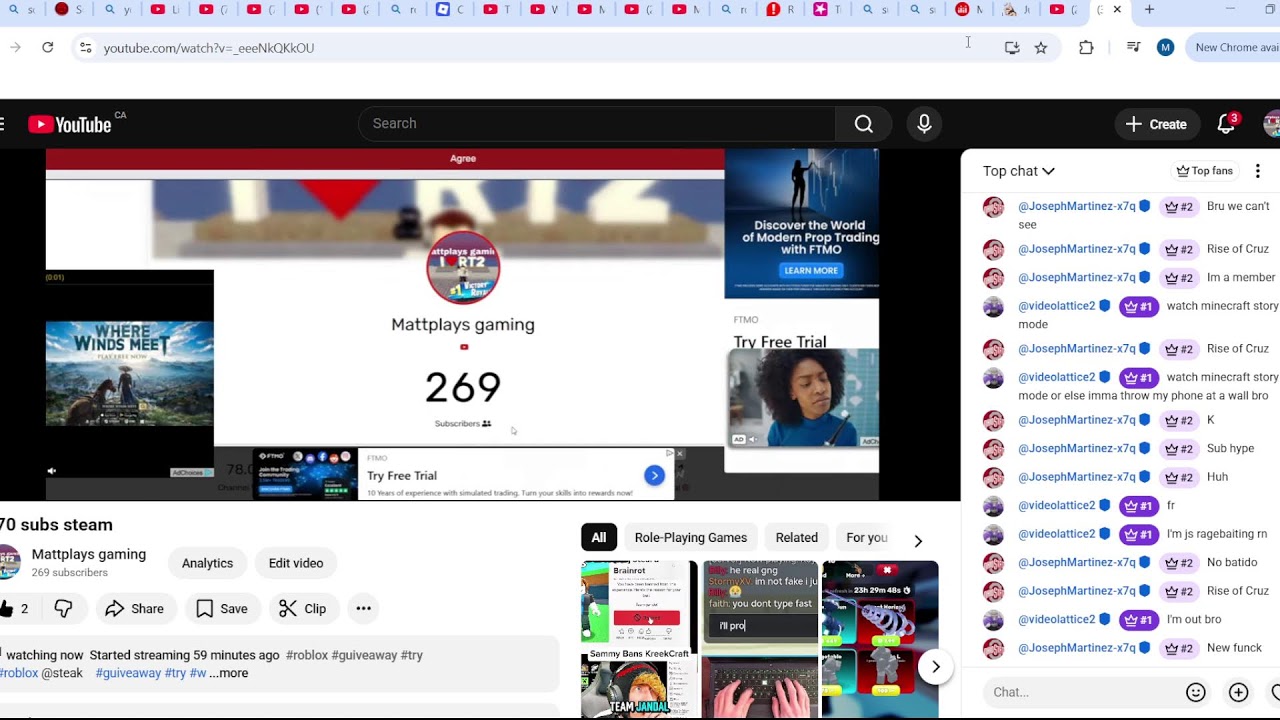Expand the description with ...more
Viewport: 1280px width, 720px height.
pos(229,673)
